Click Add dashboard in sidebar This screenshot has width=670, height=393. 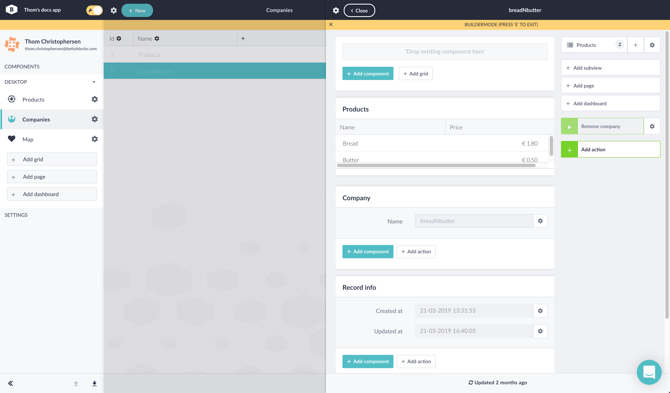click(x=52, y=194)
